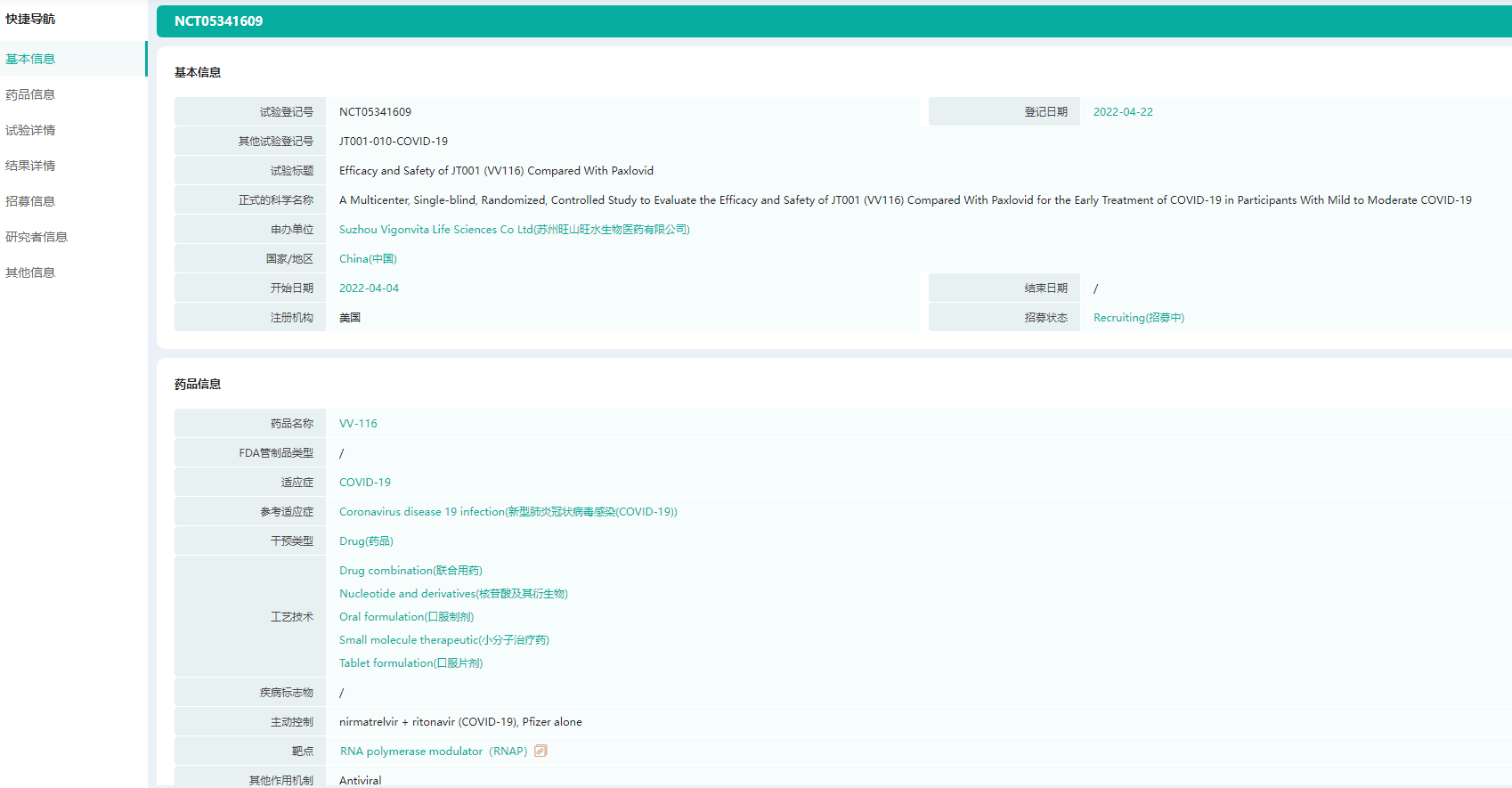Select 试验详情 in the sidebar

pos(30,130)
